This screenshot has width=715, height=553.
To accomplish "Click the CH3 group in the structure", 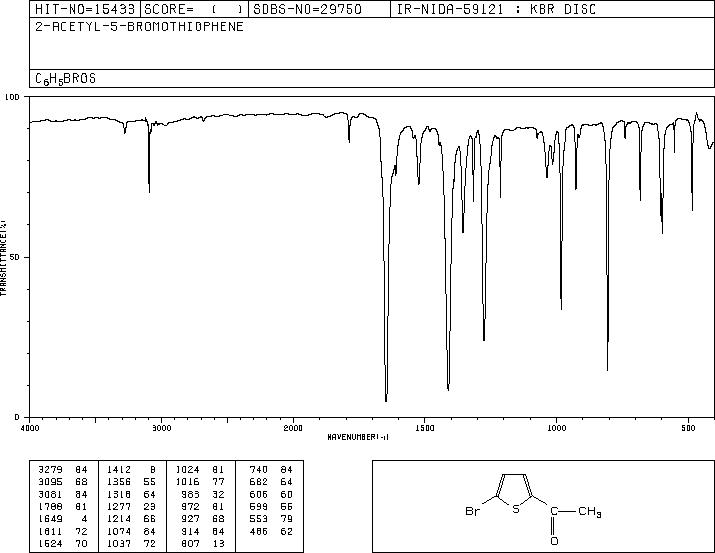I will point(590,512).
